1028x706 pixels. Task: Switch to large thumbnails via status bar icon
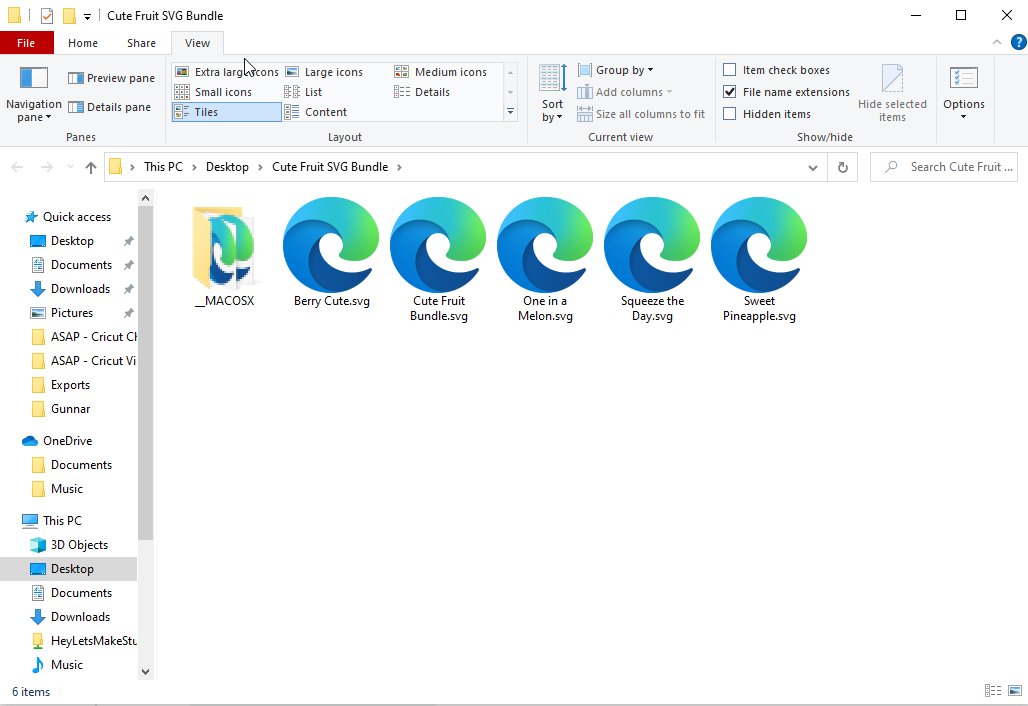(x=1015, y=691)
